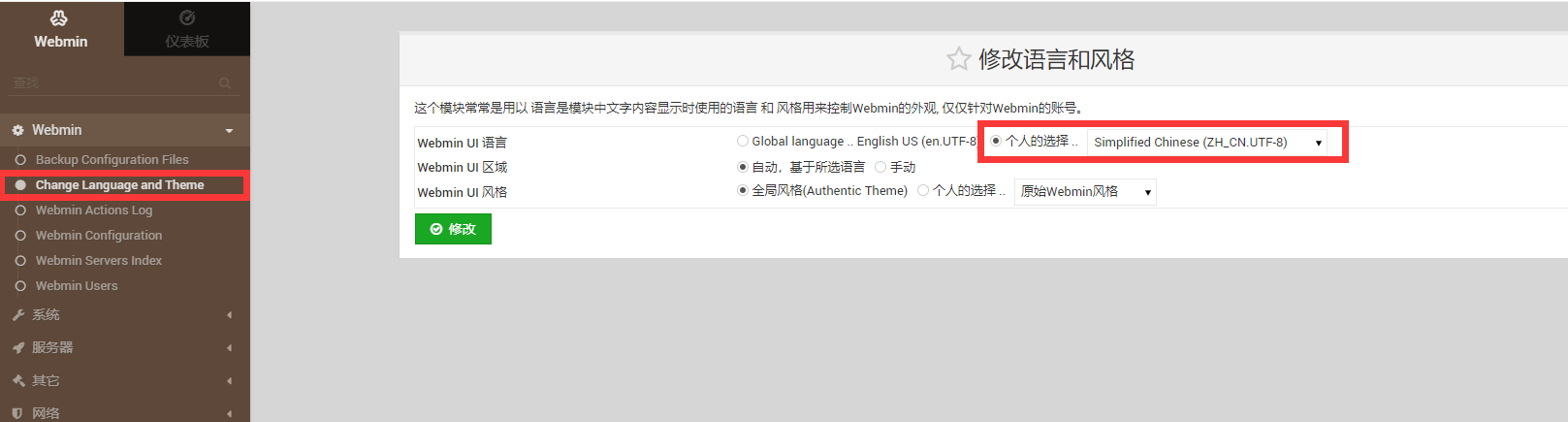Select the 自动 locale radio button
The image size is (1568, 422).
coord(743,167)
